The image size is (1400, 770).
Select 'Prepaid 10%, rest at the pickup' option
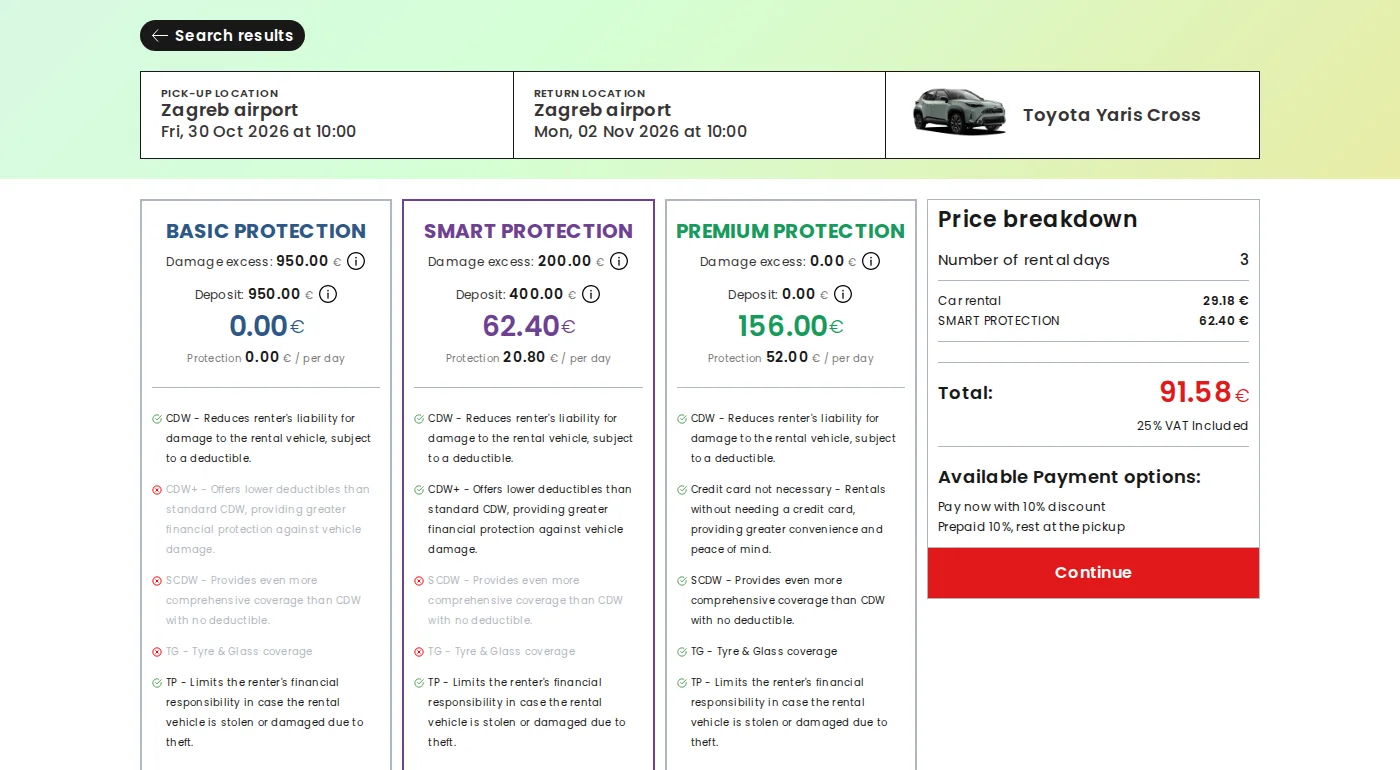click(1031, 527)
